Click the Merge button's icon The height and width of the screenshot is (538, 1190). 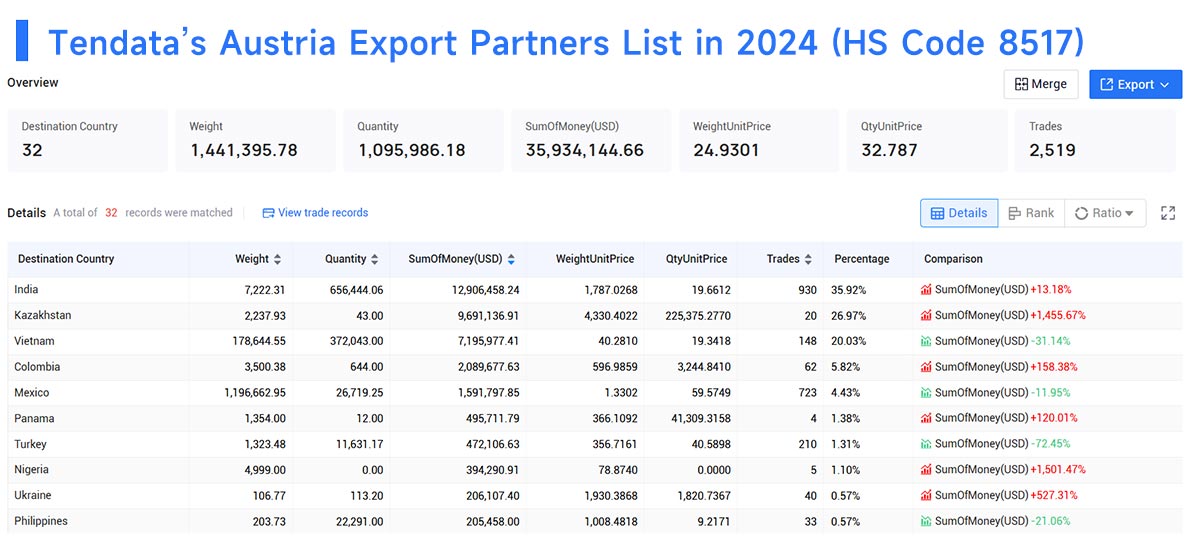(x=1021, y=84)
